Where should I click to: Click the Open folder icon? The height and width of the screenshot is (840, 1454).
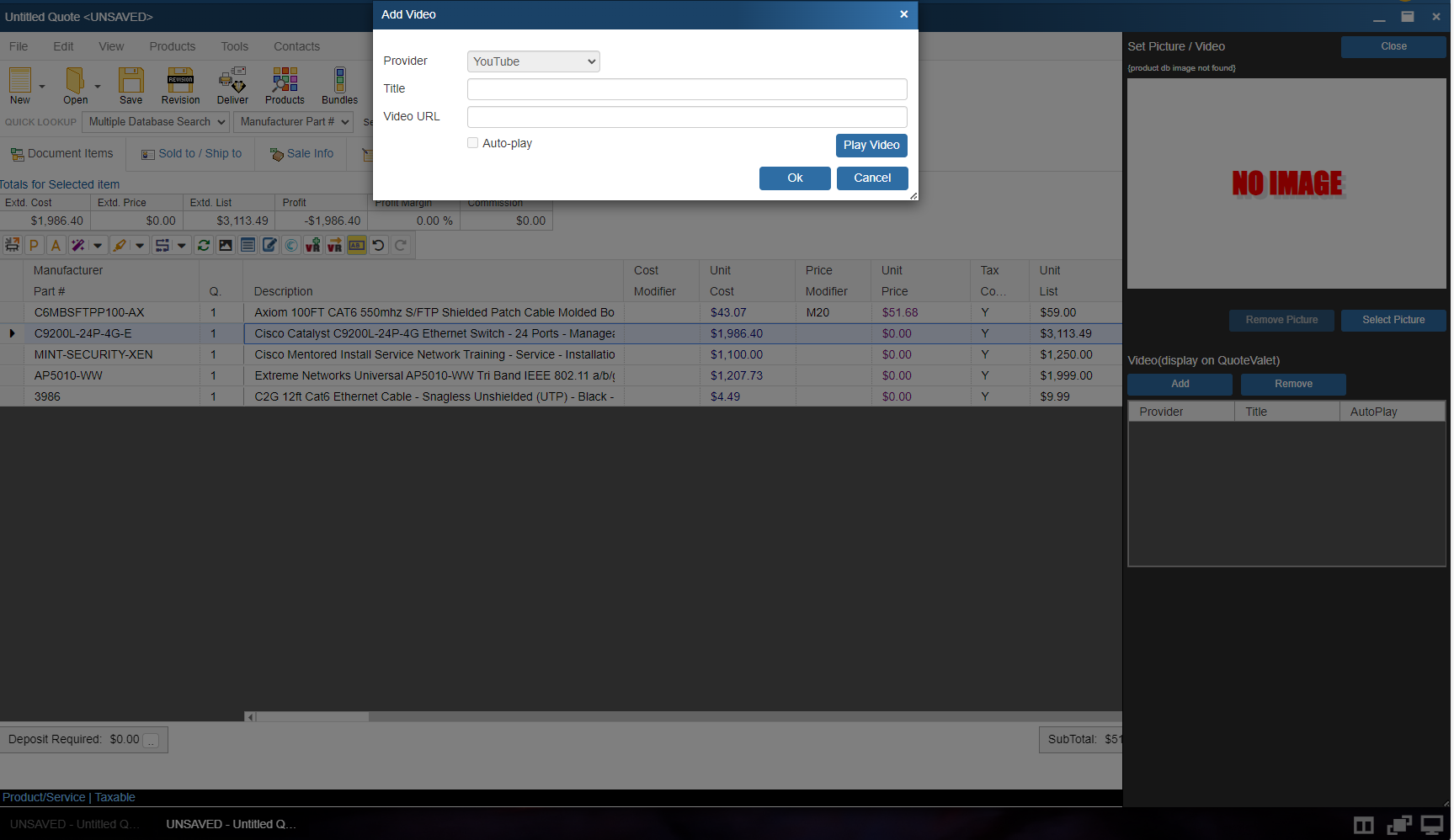point(75,80)
